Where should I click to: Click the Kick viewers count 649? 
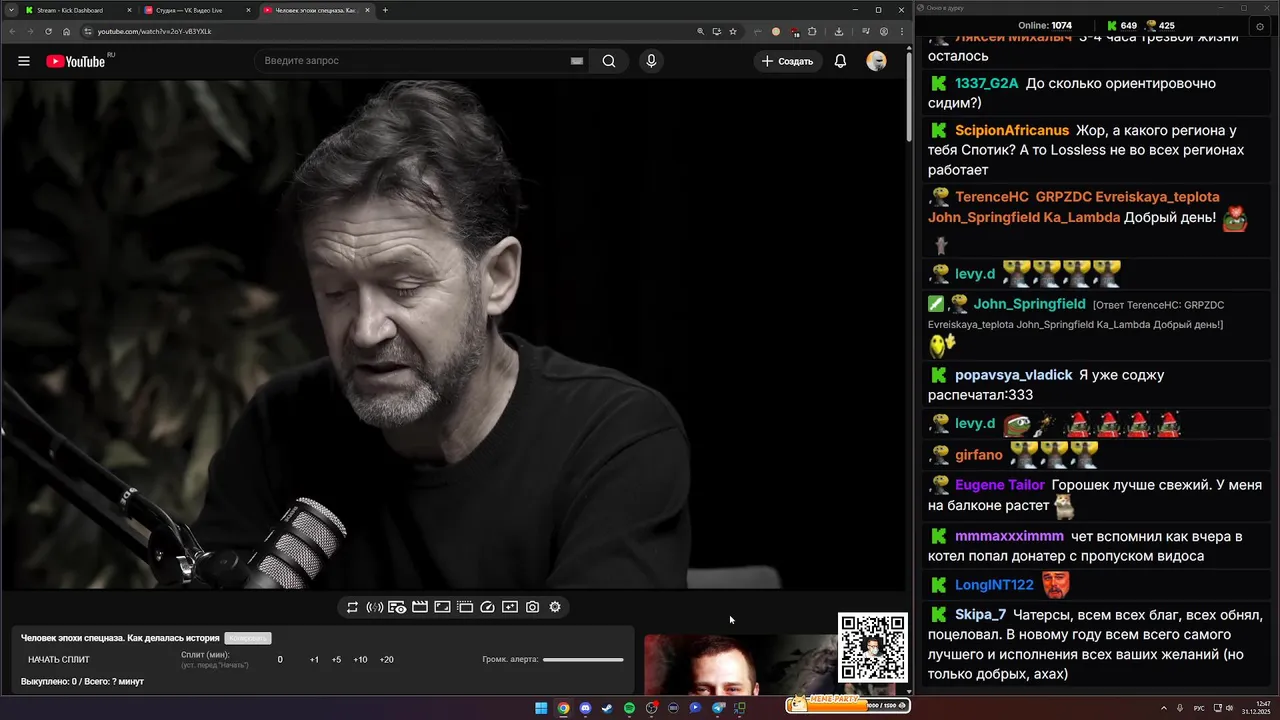[x=1121, y=26]
